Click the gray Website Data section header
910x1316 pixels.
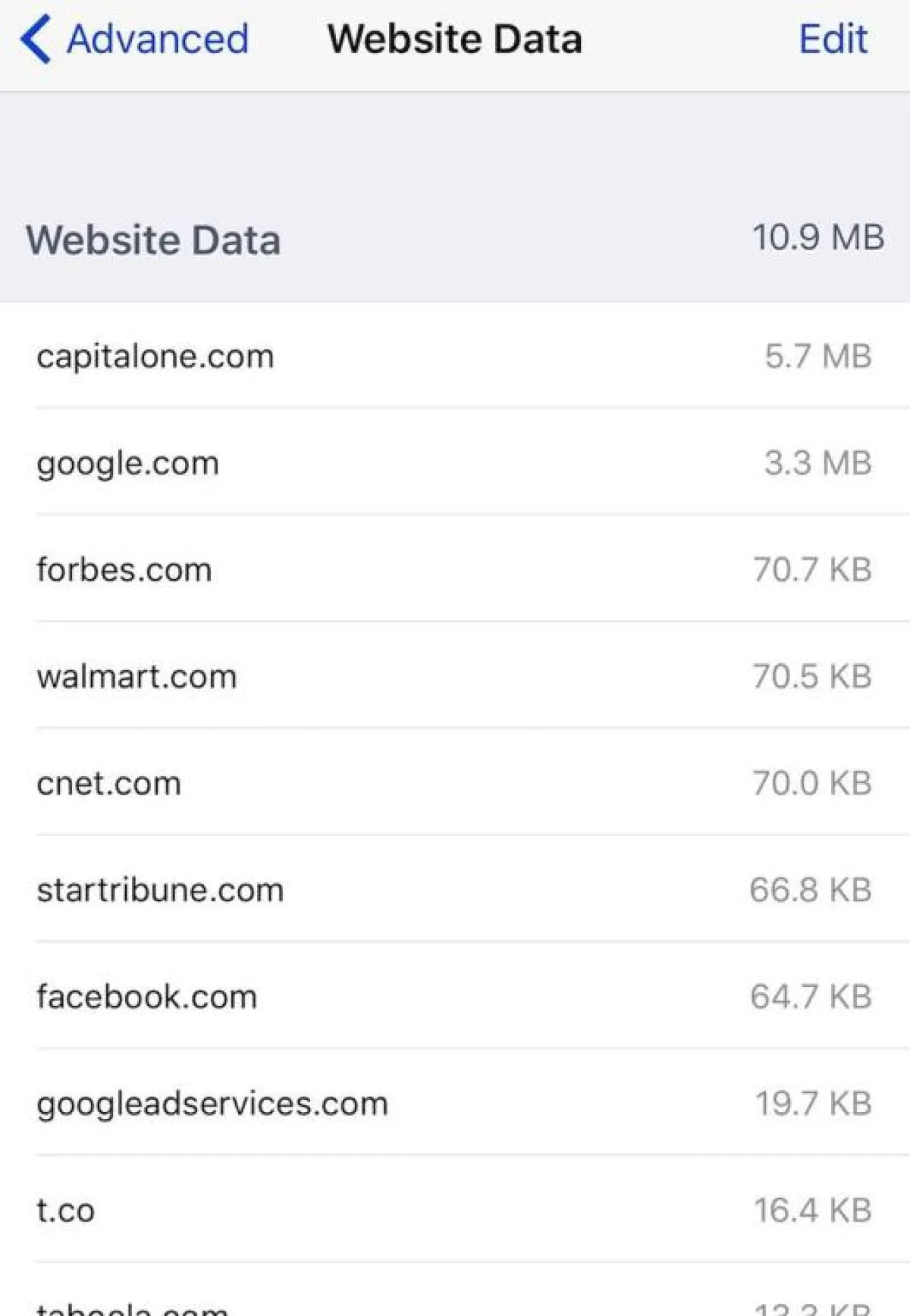point(153,240)
